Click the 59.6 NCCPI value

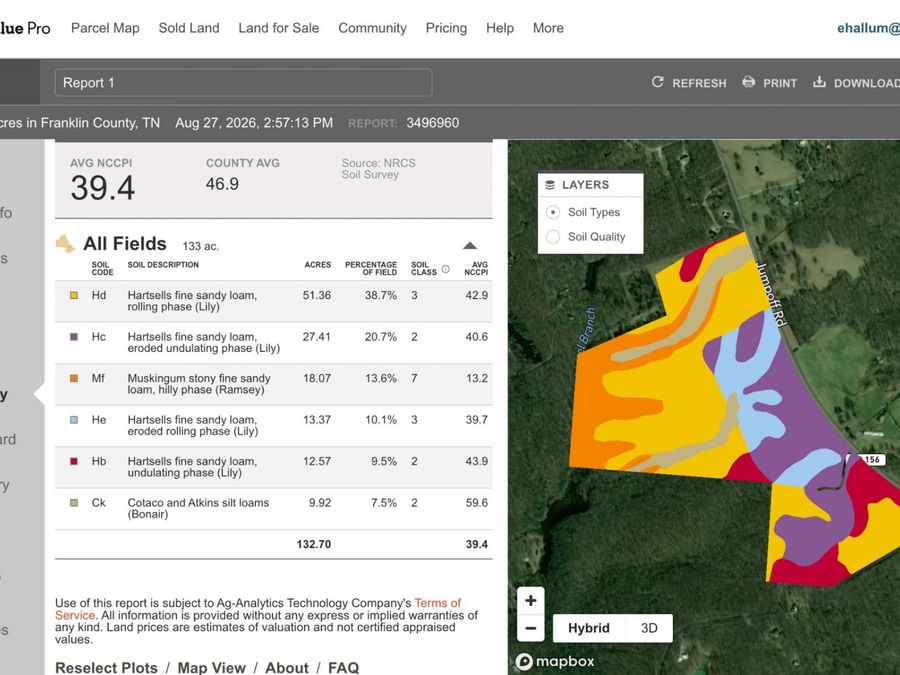pyautogui.click(x=477, y=503)
